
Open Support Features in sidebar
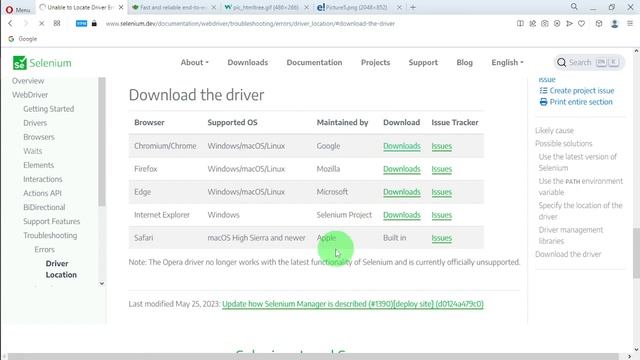51,221
